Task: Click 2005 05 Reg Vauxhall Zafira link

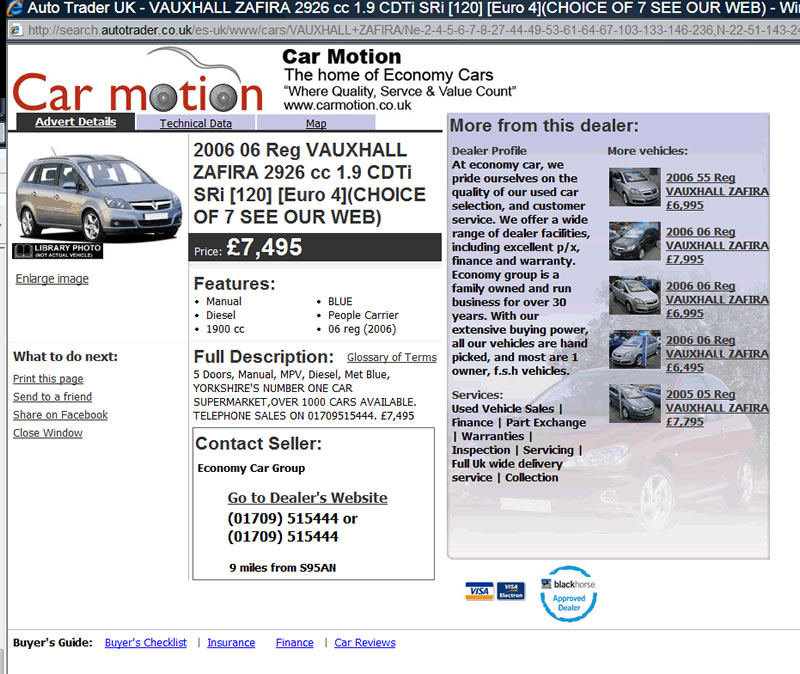Action: pyautogui.click(x=717, y=408)
